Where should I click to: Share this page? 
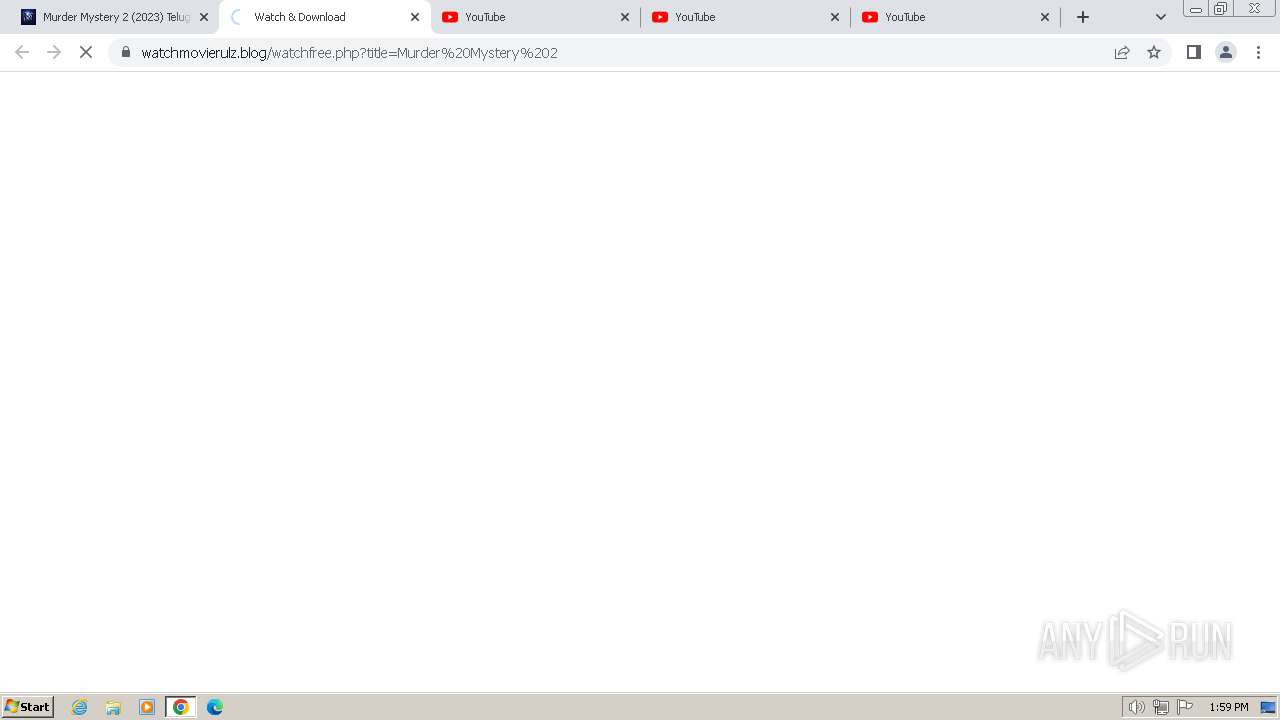click(x=1122, y=52)
